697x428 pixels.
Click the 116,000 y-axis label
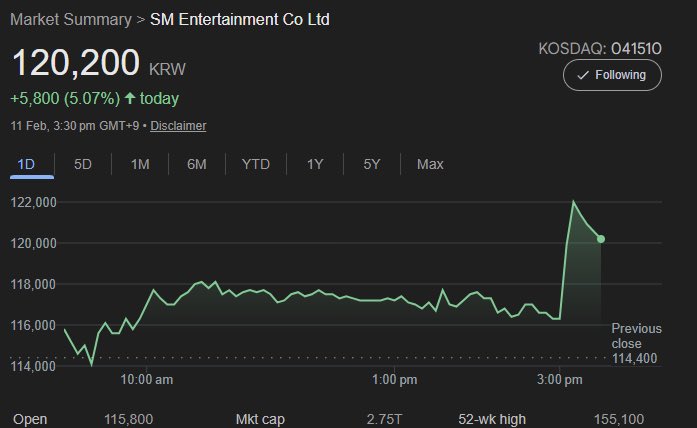coord(34,325)
